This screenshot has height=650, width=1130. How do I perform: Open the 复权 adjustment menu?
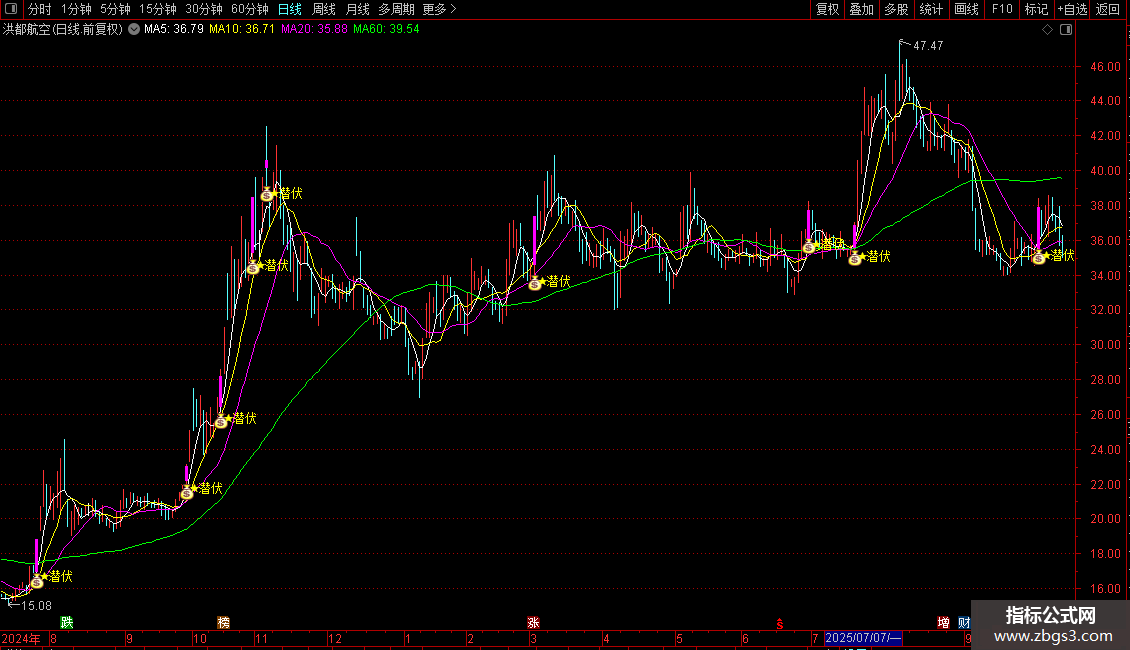[827, 9]
